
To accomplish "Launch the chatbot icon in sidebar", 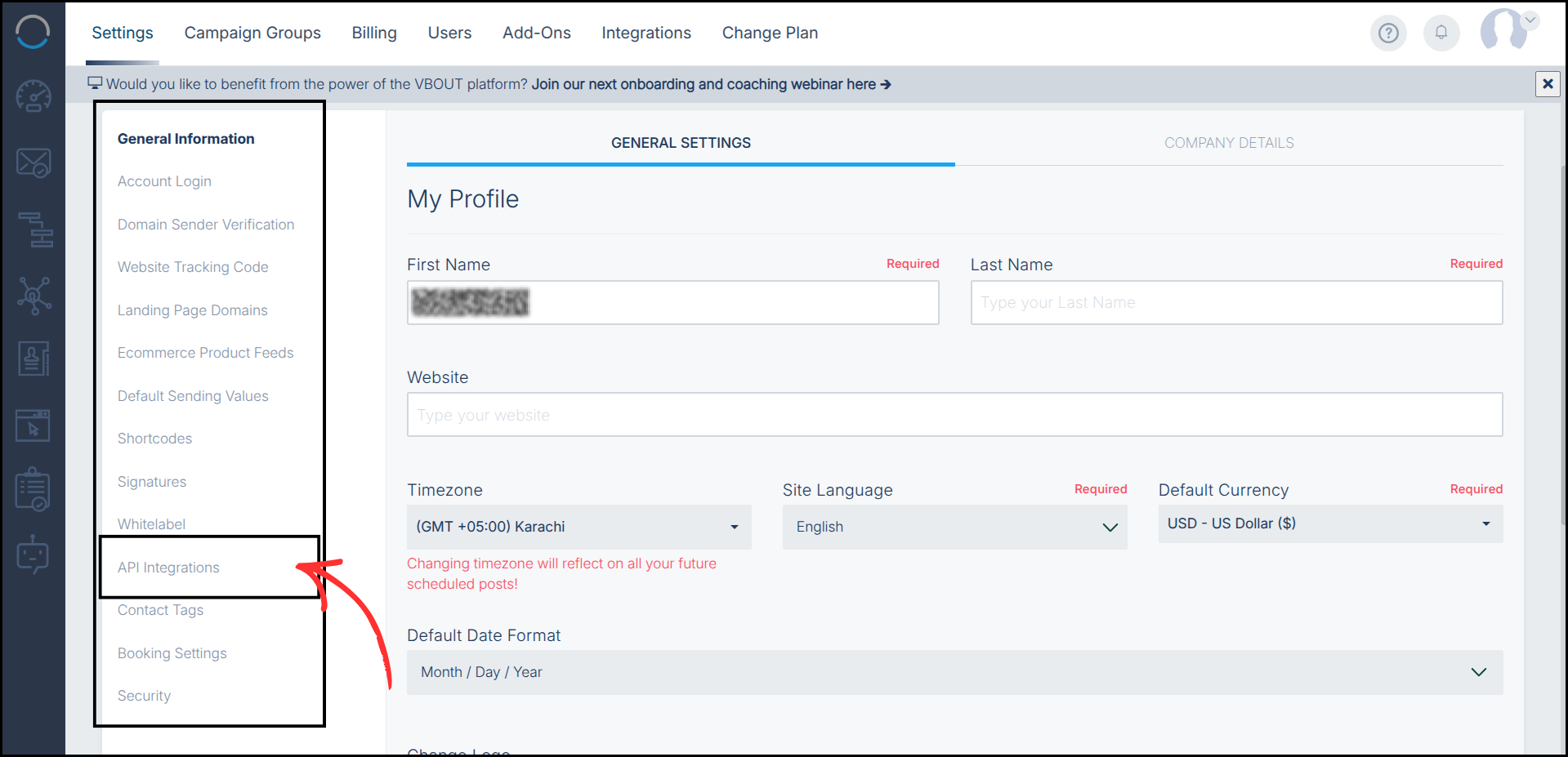I will pos(33,554).
